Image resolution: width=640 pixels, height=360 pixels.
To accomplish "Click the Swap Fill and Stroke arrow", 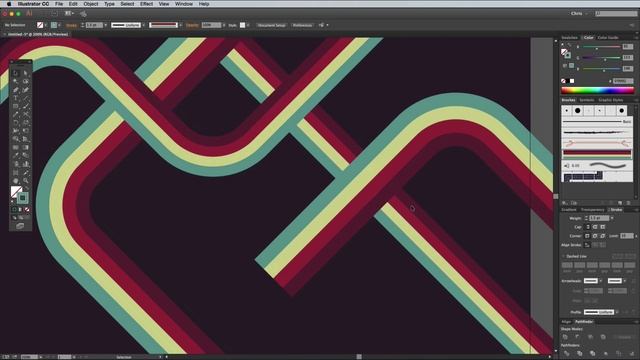I will [x=27, y=188].
